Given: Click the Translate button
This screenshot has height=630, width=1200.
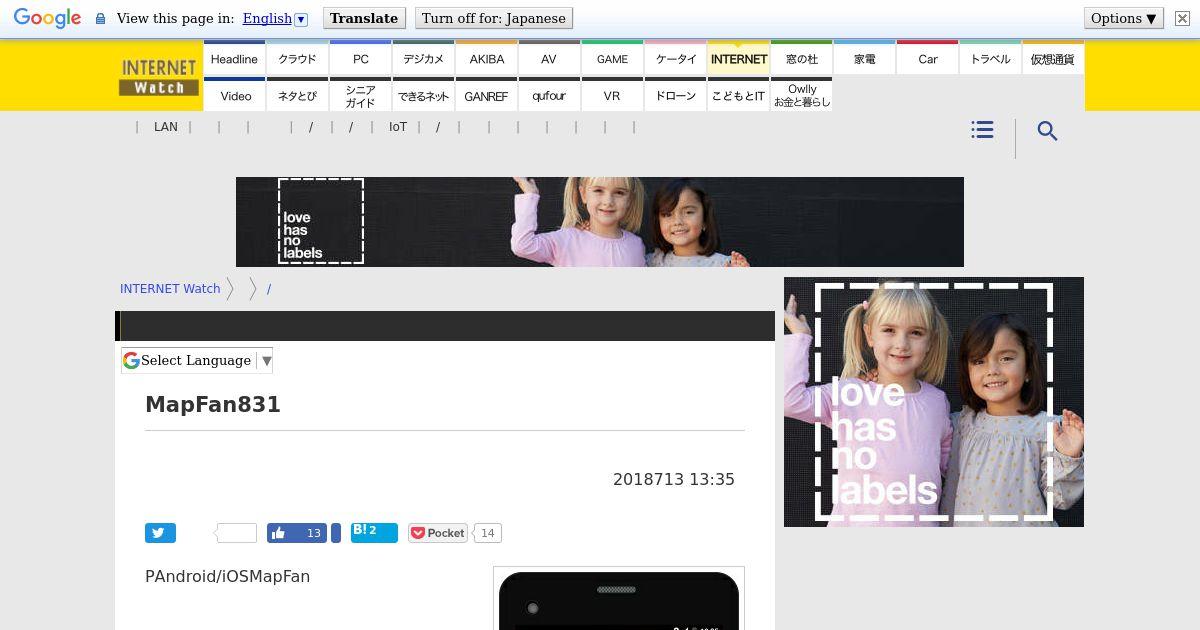Looking at the screenshot, I should point(364,18).
